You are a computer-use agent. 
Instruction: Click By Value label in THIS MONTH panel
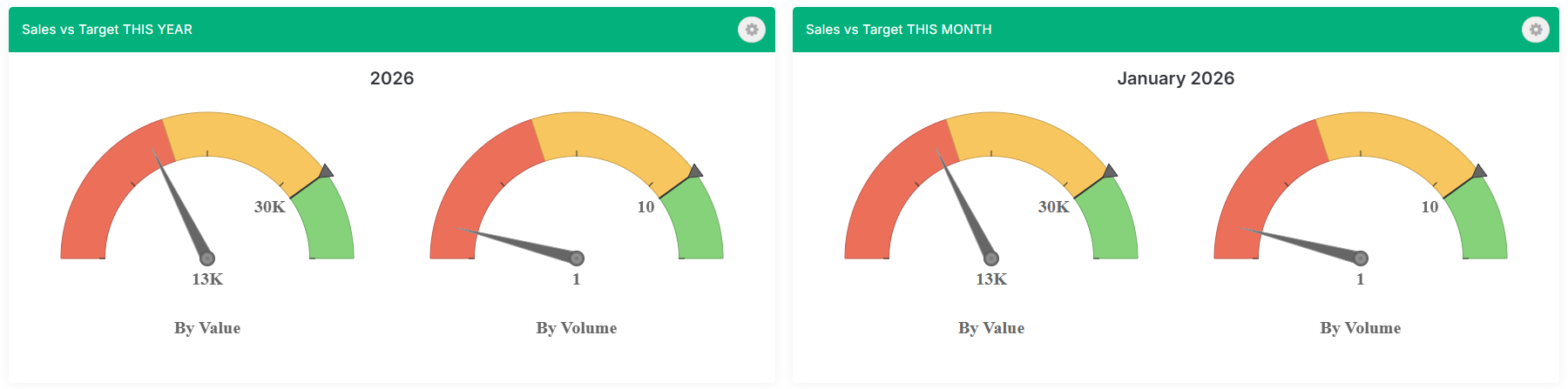point(991,328)
